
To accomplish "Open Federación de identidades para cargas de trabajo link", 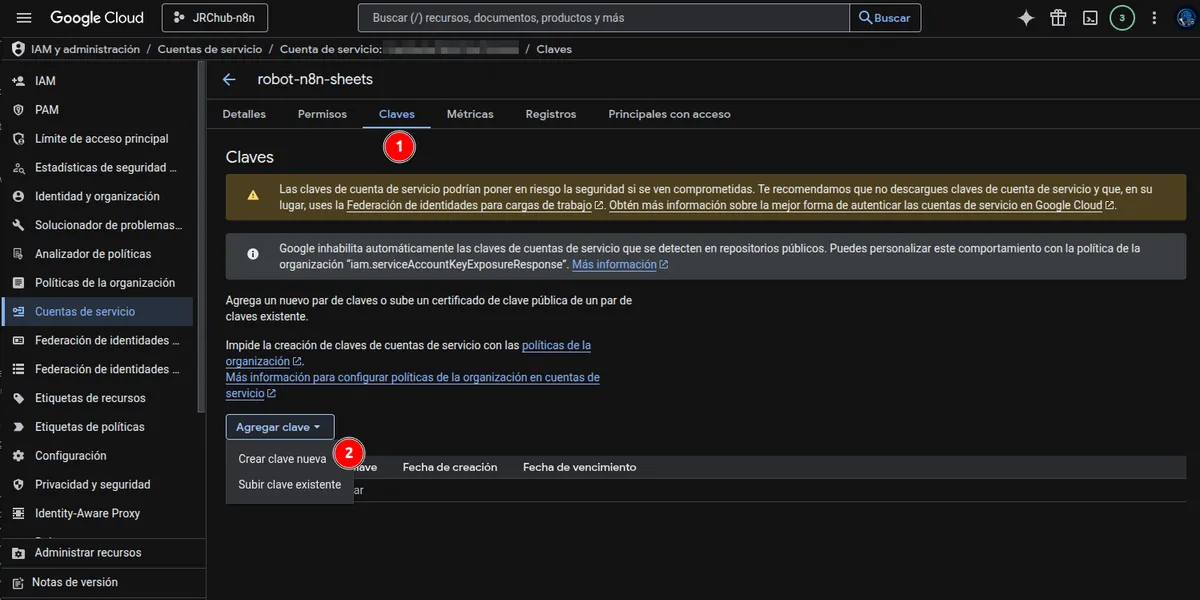I will (x=475, y=205).
